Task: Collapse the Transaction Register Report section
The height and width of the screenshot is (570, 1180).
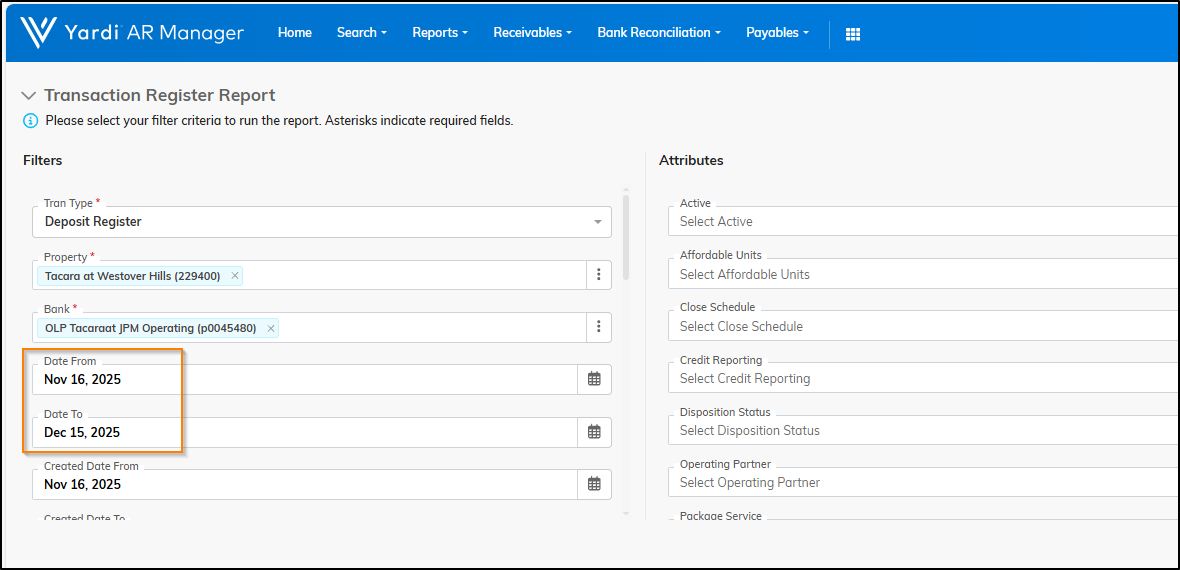Action: click(29, 96)
